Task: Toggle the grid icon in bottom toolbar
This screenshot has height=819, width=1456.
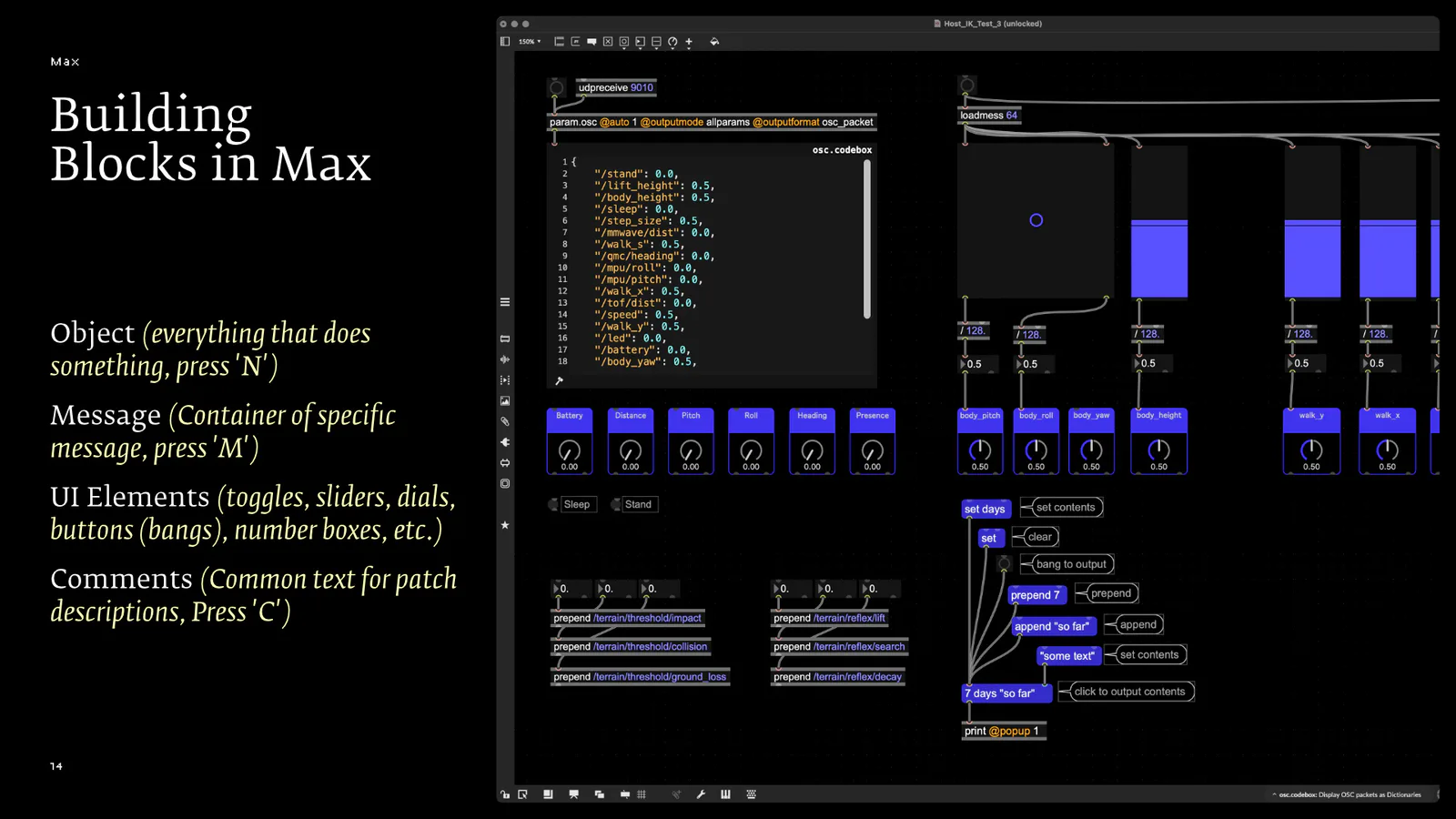Action: (x=642, y=794)
